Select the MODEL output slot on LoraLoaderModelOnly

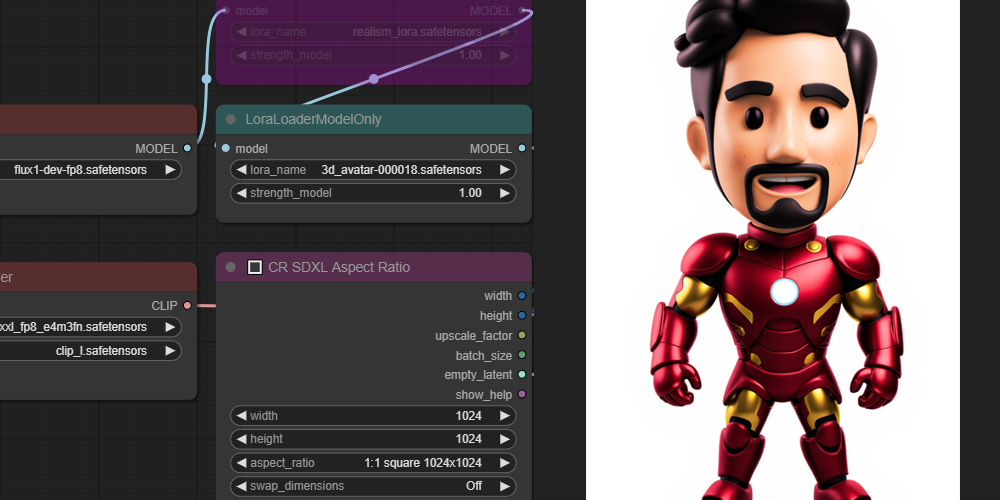(x=522, y=149)
